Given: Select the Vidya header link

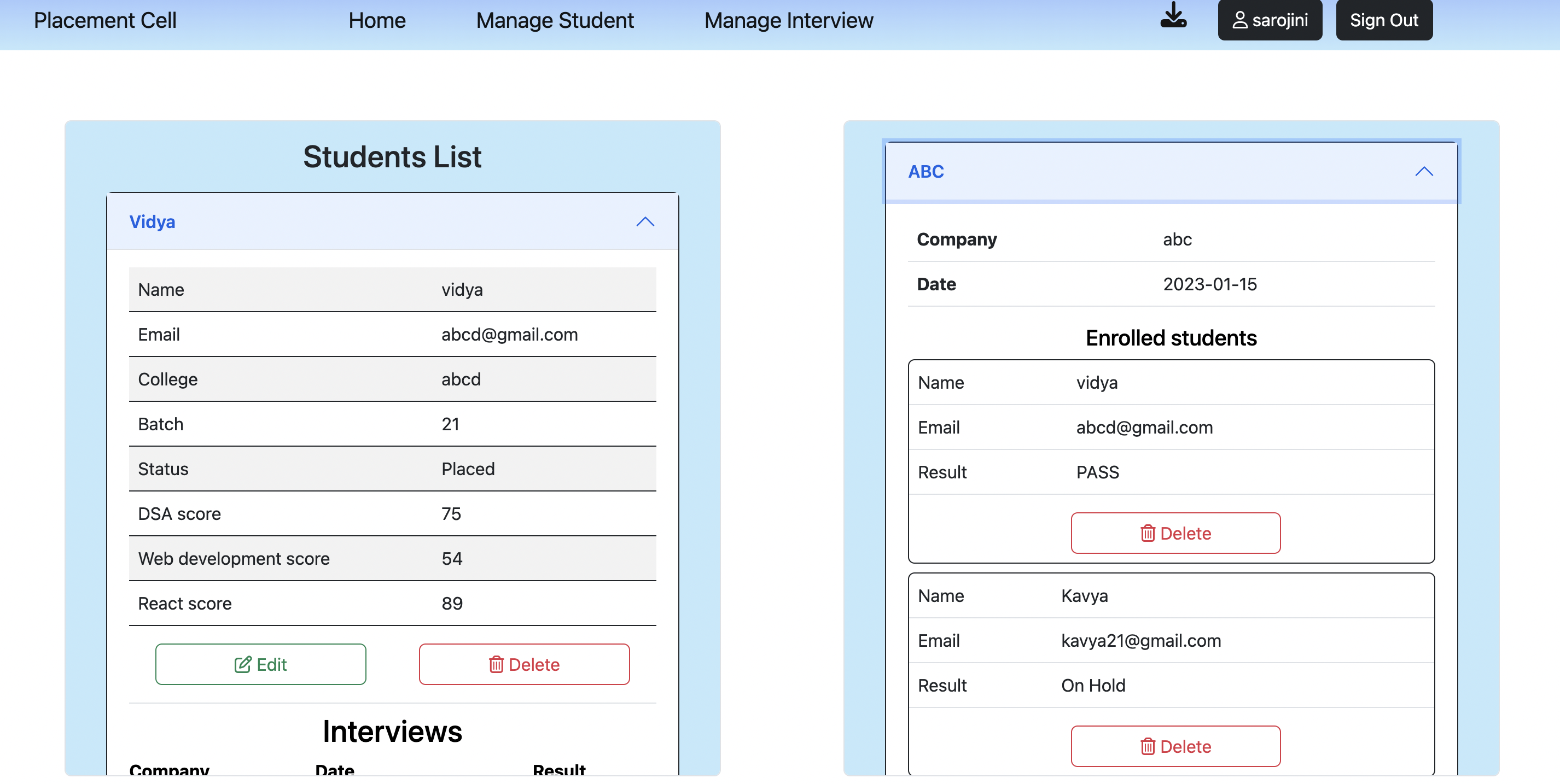Looking at the screenshot, I should (x=152, y=221).
